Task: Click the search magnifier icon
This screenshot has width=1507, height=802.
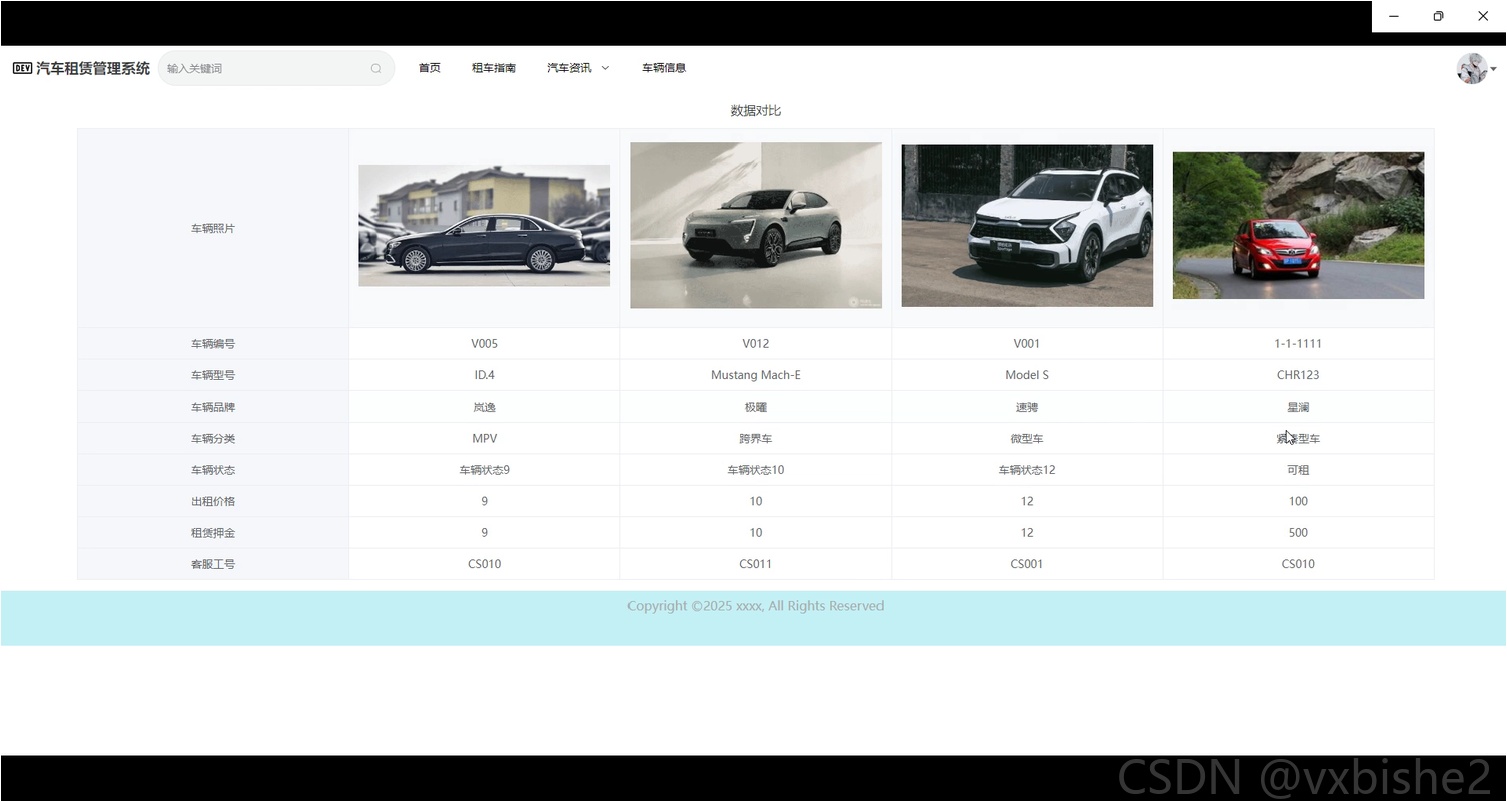Action: click(376, 69)
